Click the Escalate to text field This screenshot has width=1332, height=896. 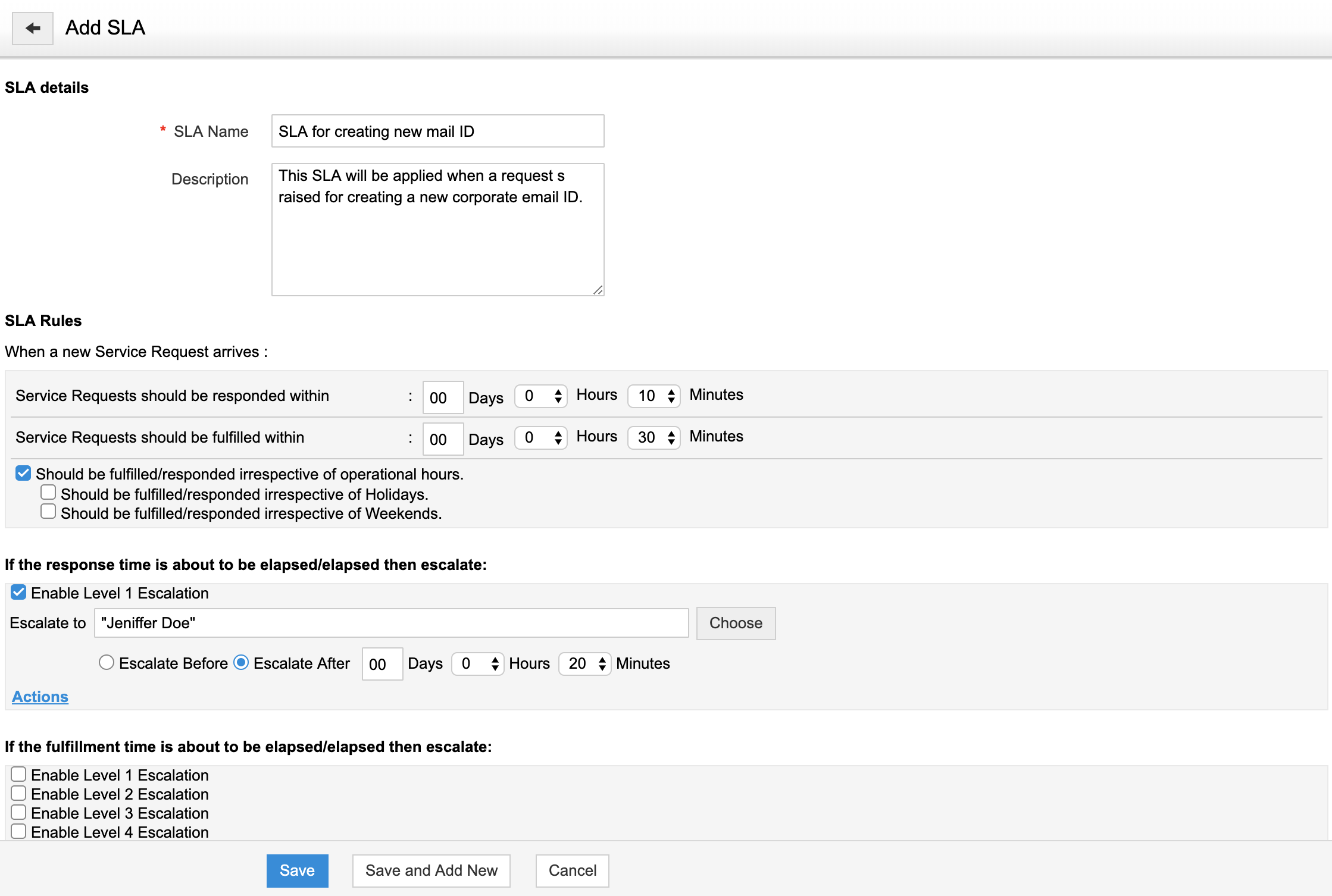coord(391,623)
